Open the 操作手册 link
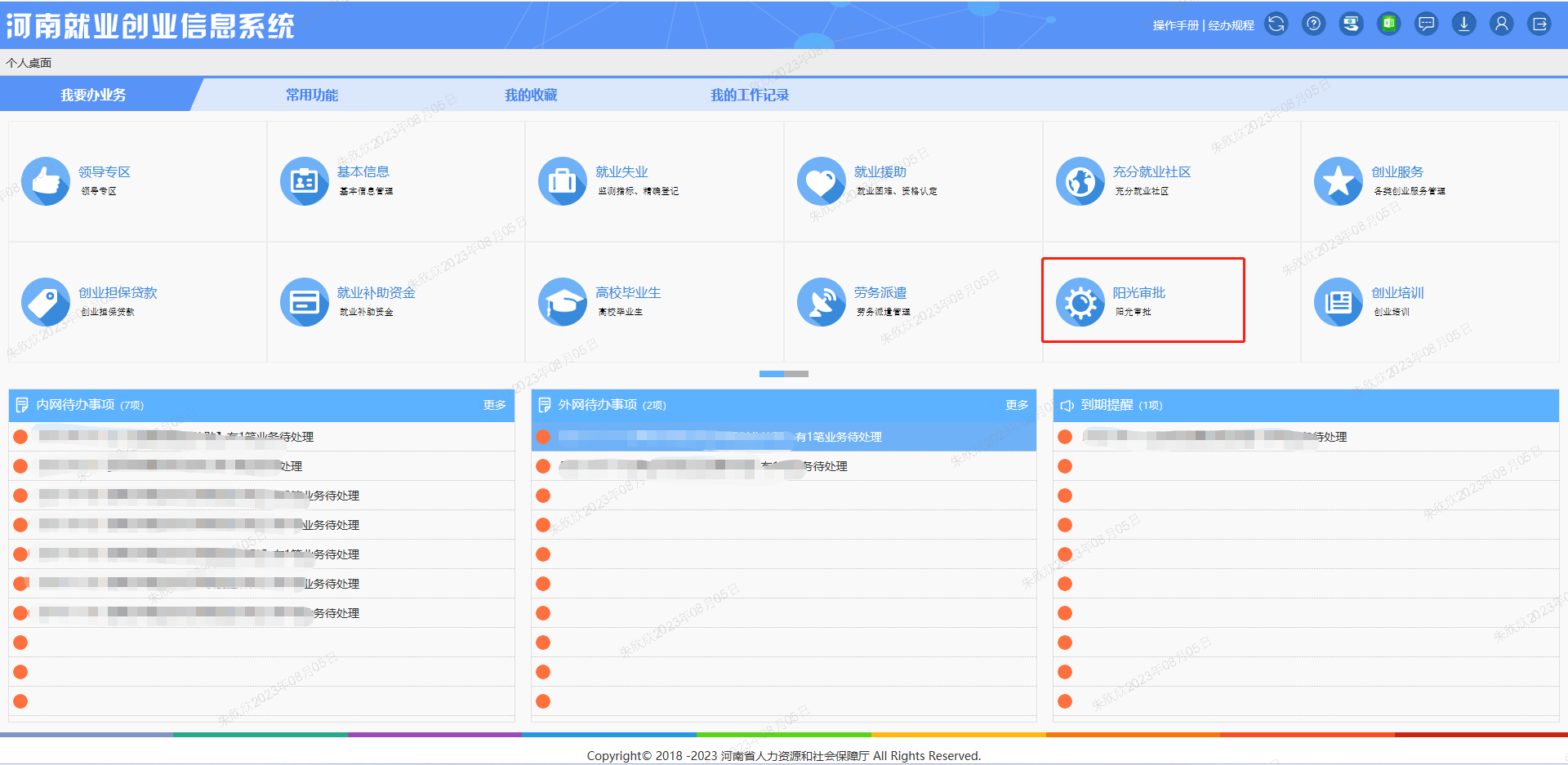Viewport: 1568px width, 765px height. pos(1175,25)
